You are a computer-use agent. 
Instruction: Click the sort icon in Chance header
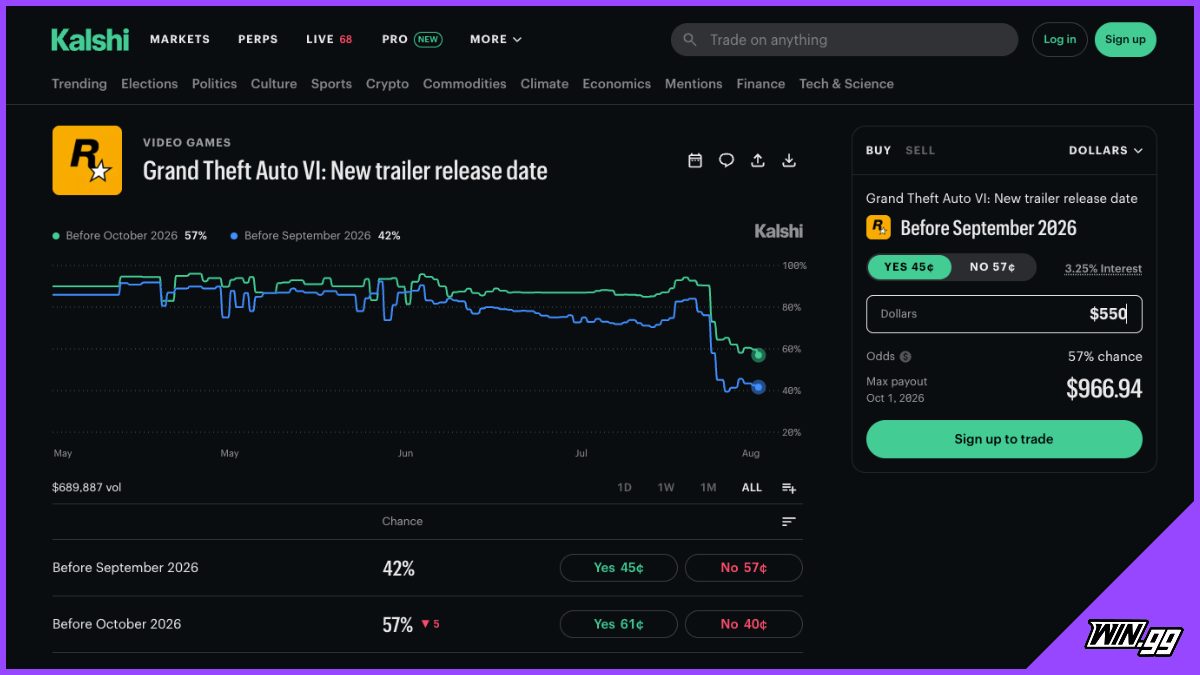789,522
